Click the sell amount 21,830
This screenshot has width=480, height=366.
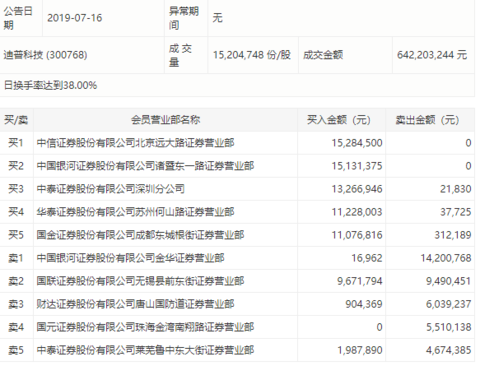click(455, 189)
